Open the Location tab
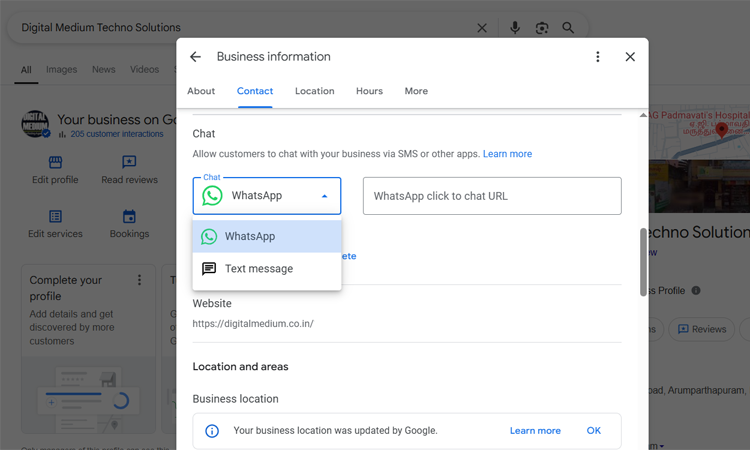Screen dimensions: 750x450 click(314, 91)
